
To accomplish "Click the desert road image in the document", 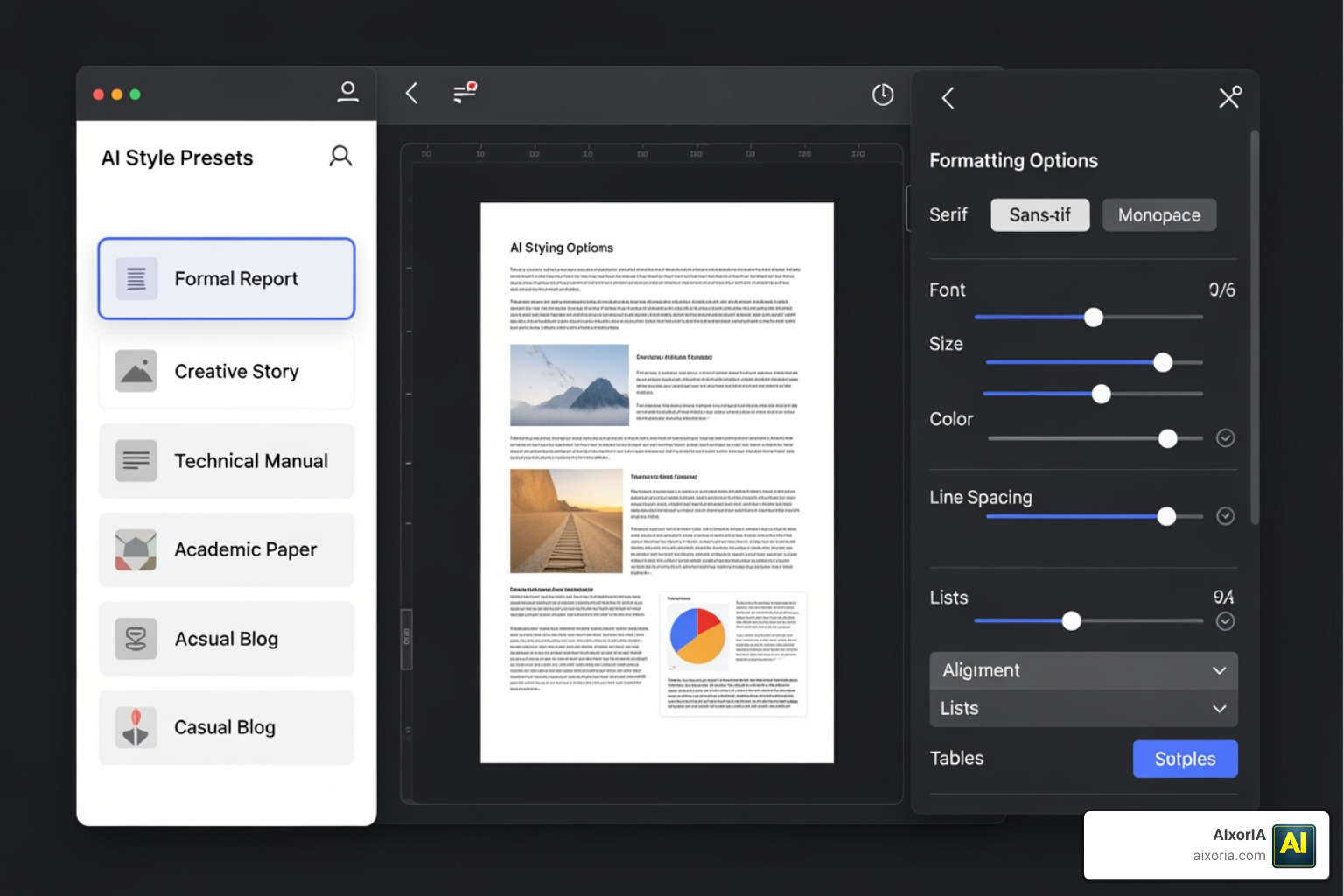I will pyautogui.click(x=566, y=521).
